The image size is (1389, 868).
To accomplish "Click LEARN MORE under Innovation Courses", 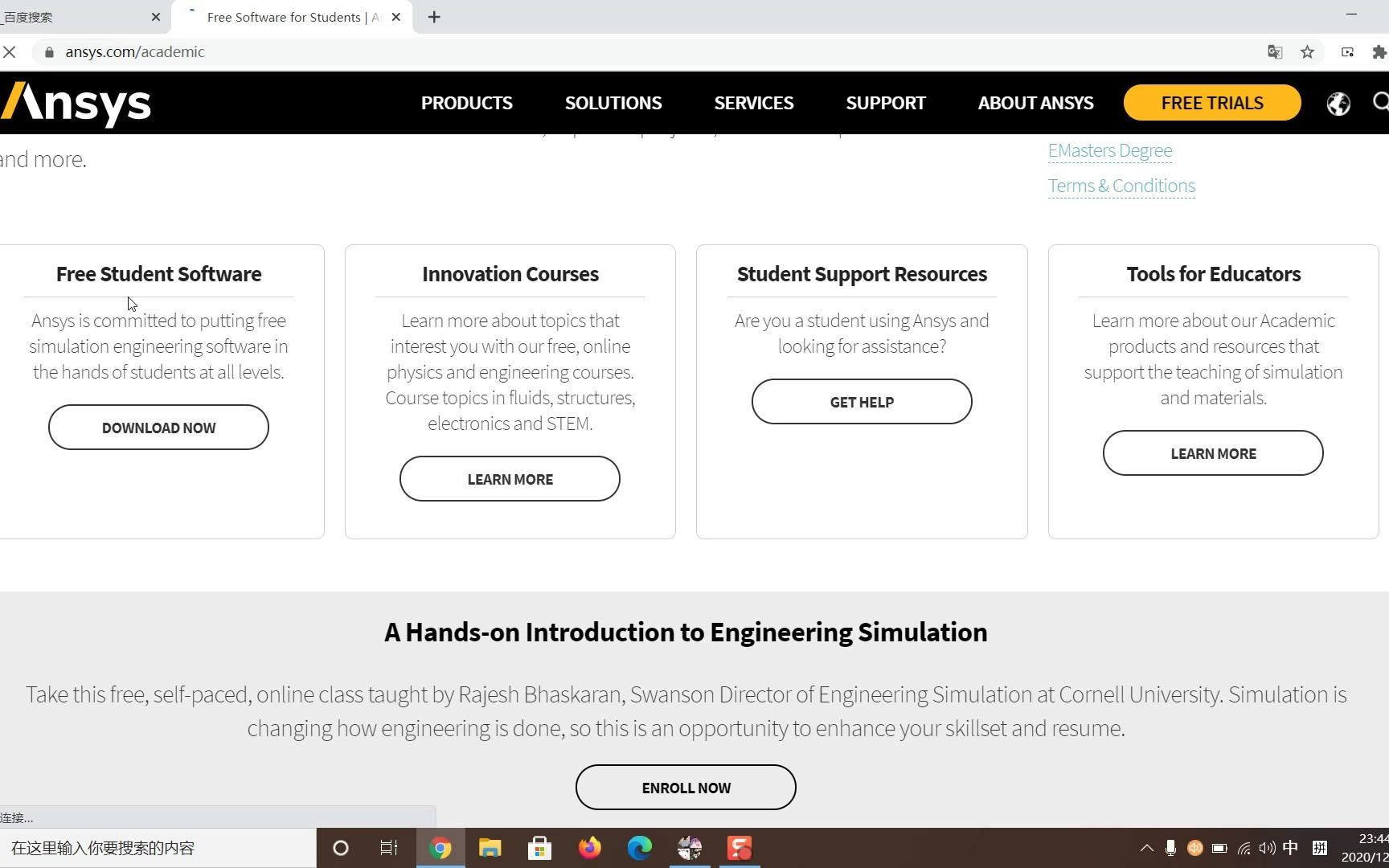I will (510, 479).
